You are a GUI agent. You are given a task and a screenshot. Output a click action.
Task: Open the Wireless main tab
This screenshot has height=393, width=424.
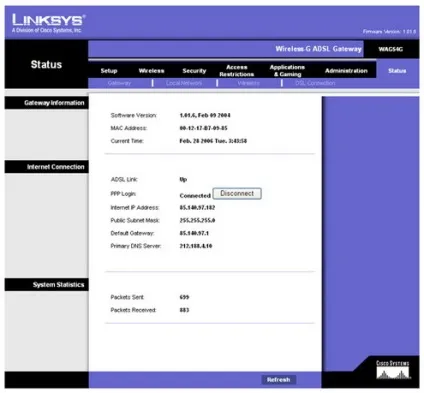coord(151,71)
